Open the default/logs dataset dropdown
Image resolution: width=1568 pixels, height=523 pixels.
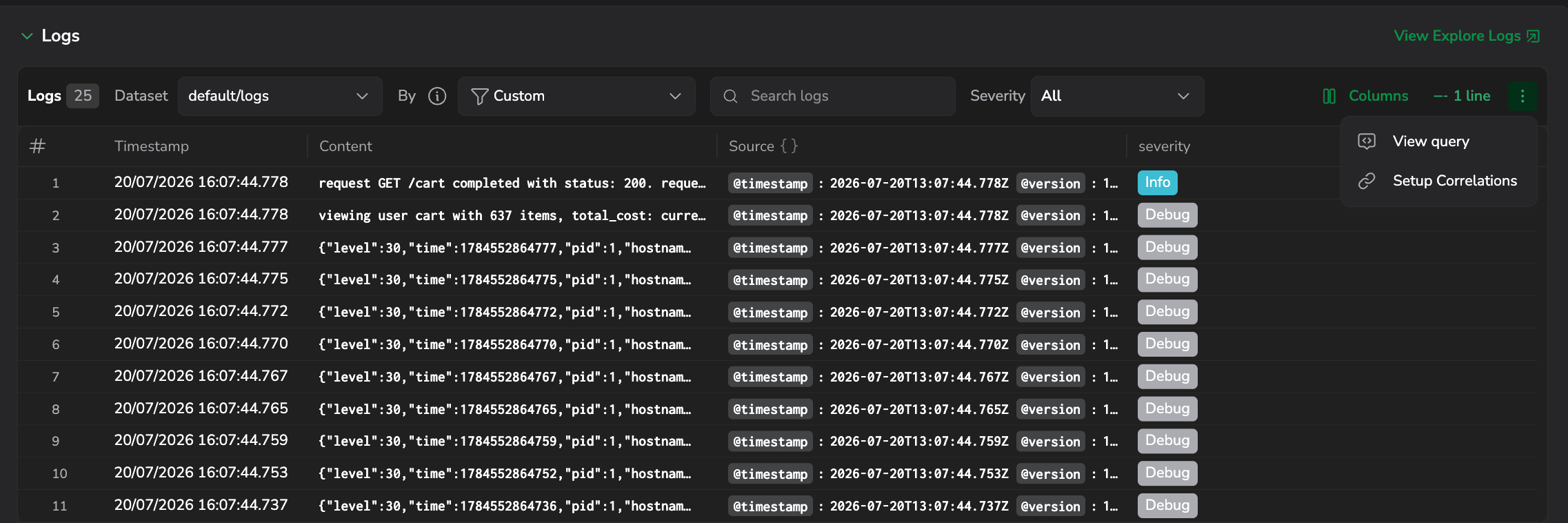(280, 96)
